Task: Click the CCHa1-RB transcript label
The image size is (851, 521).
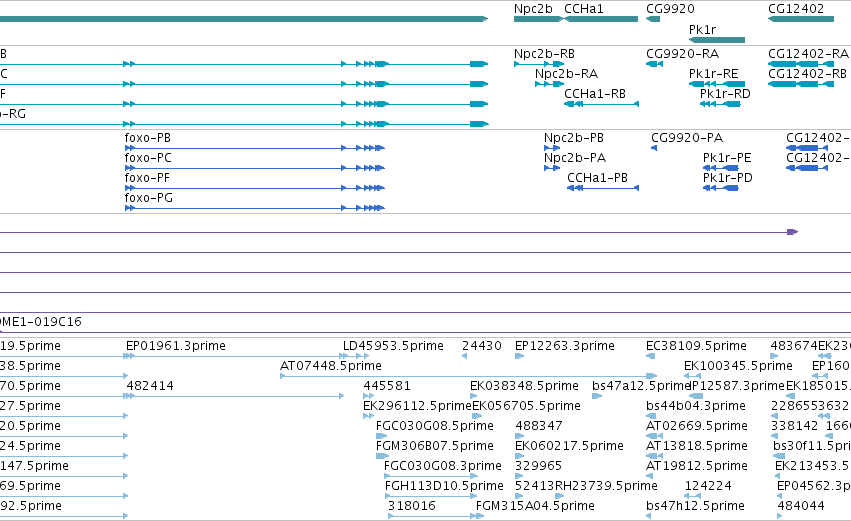Action: [595, 94]
